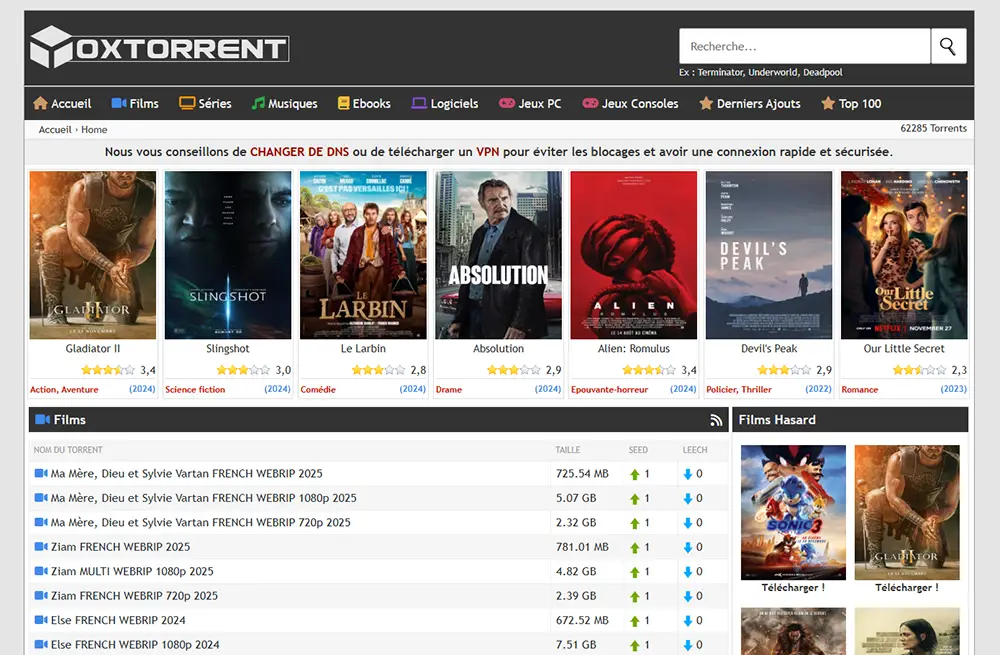
Task: Click the Our Little Secret star rating
Action: click(920, 370)
